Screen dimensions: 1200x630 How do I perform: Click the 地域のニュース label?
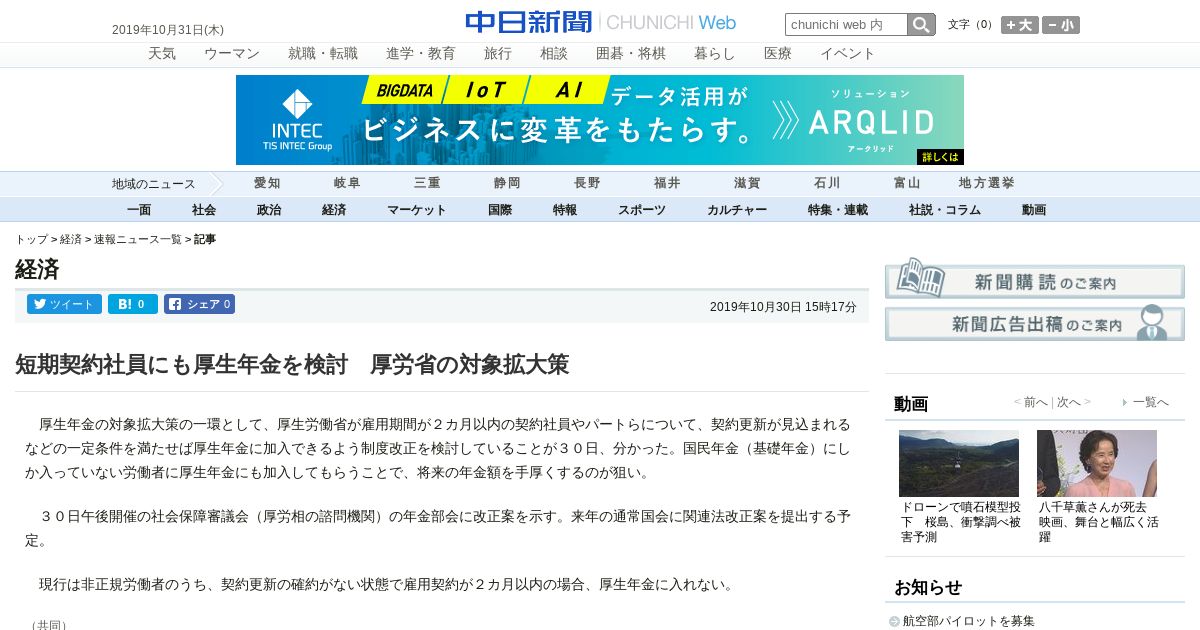154,184
